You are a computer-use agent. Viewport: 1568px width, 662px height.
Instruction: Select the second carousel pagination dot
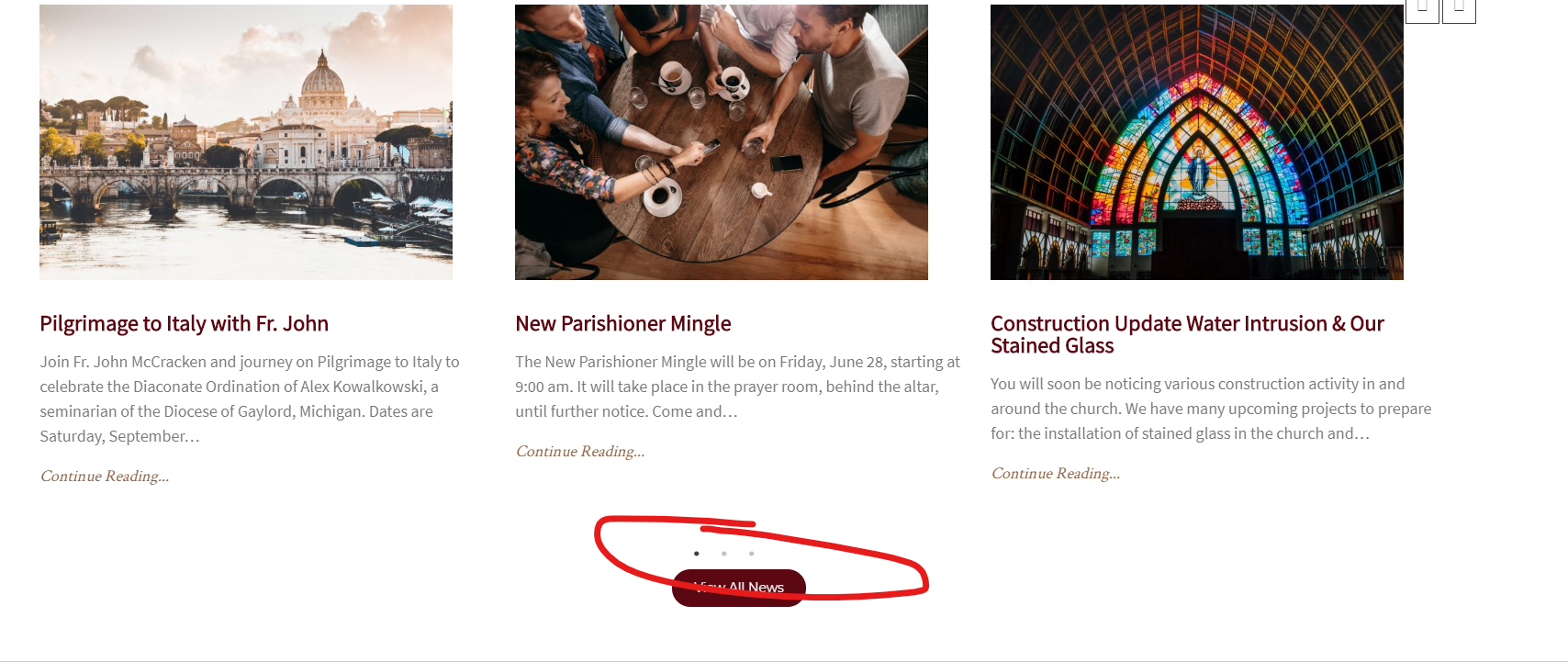[x=724, y=554]
